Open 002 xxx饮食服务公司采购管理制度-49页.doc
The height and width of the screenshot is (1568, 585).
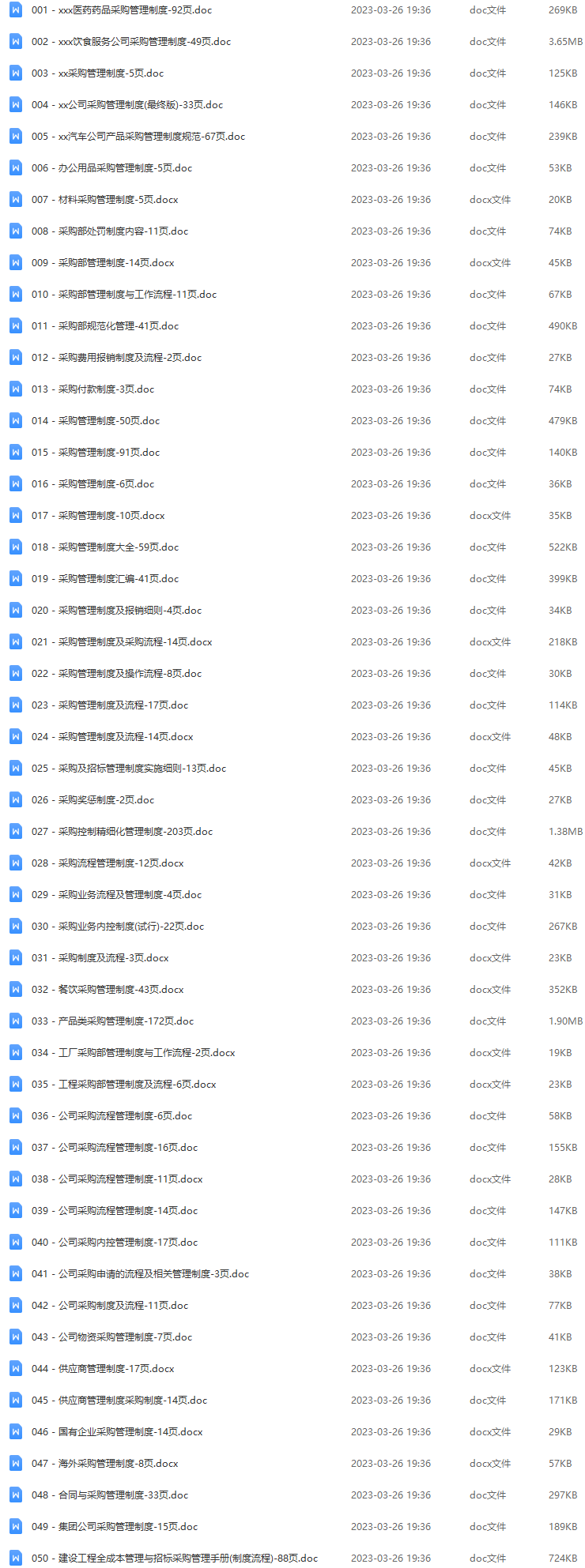point(131,42)
